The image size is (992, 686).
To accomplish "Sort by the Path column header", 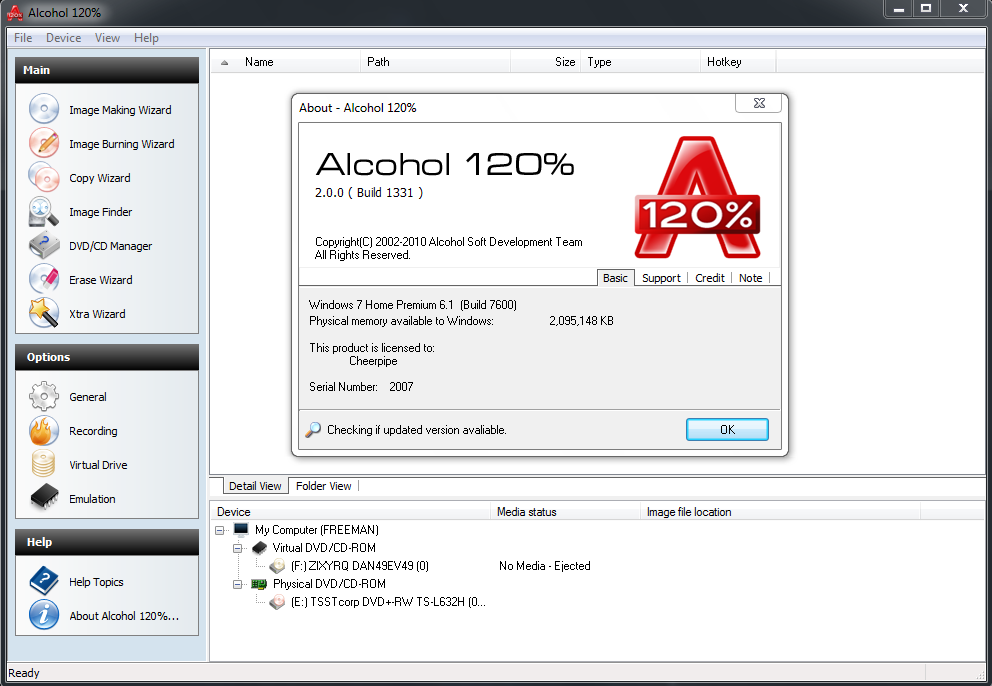I will coord(435,62).
